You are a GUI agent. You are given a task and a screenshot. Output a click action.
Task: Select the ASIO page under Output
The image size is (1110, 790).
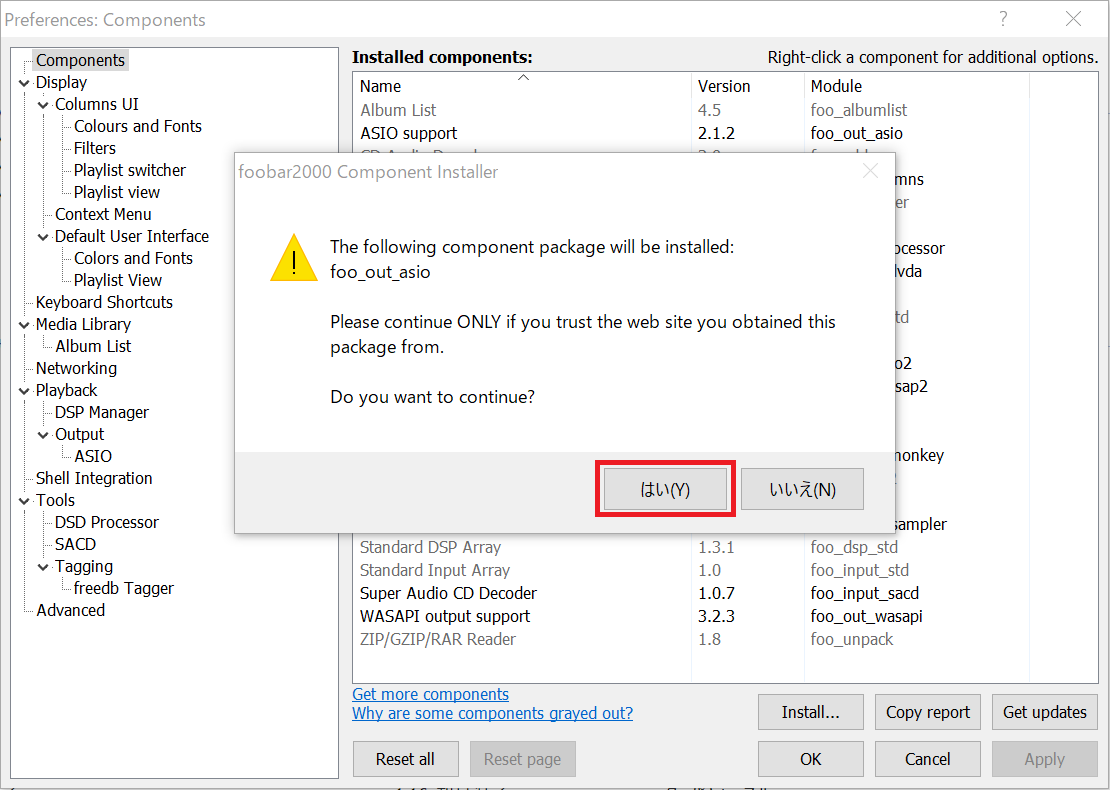coord(93,456)
